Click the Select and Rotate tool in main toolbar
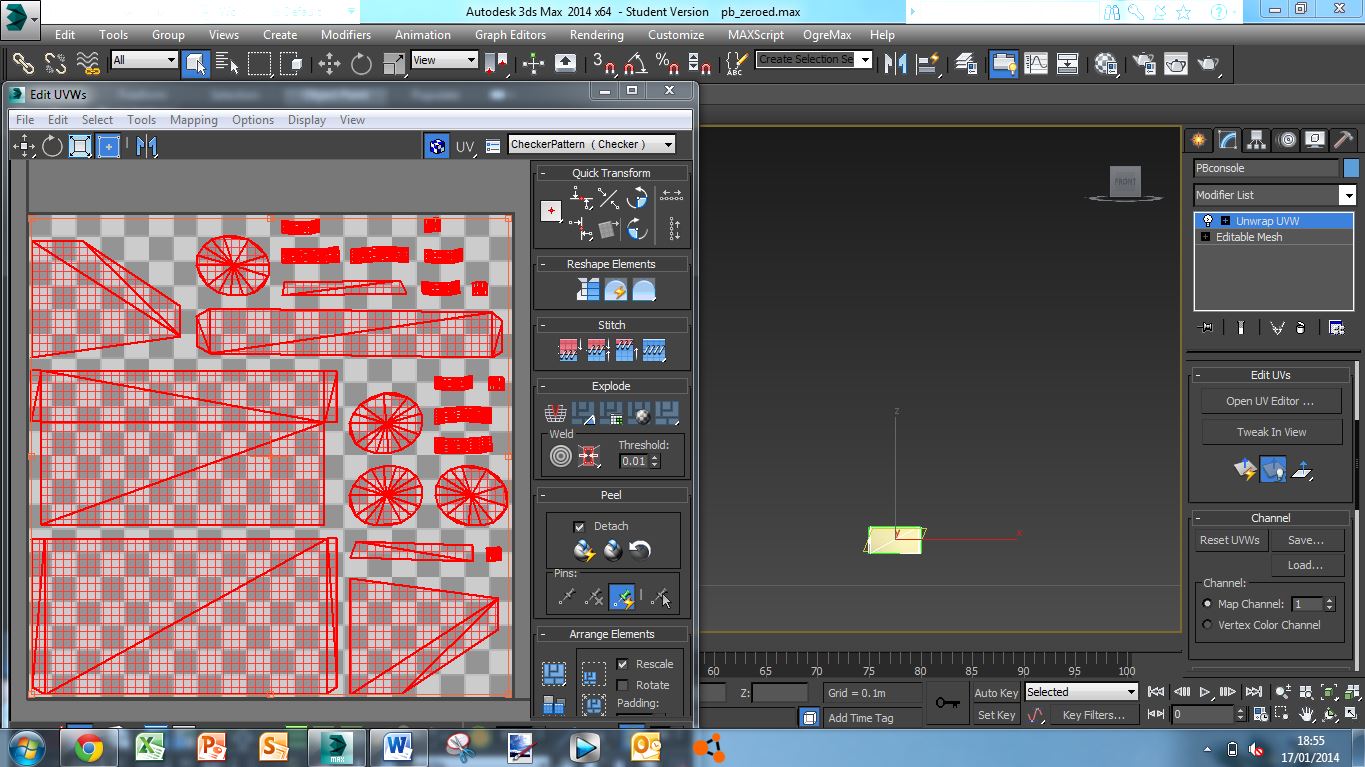This screenshot has height=767, width=1365. [x=361, y=63]
